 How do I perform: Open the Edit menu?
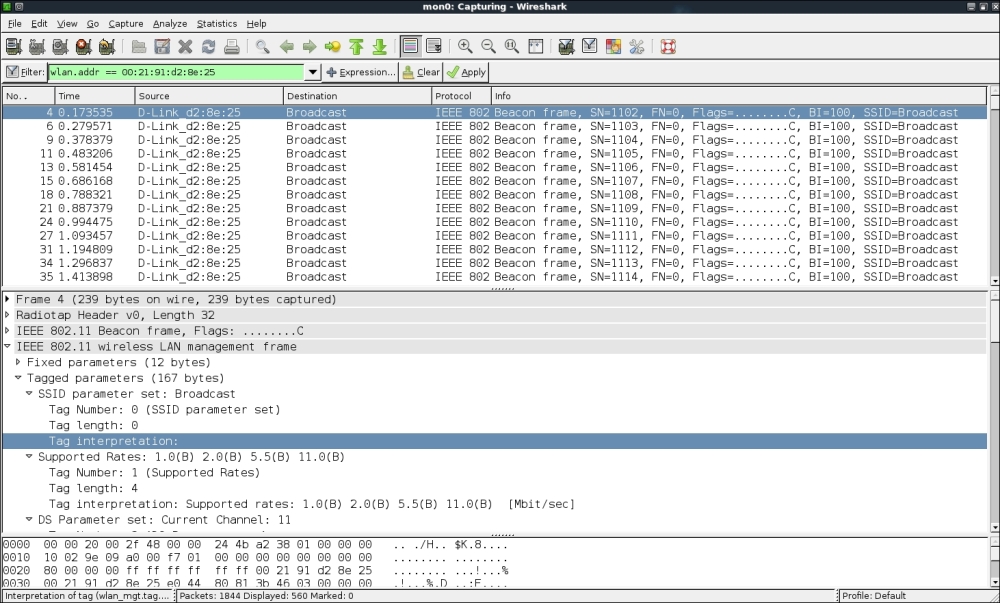39,24
